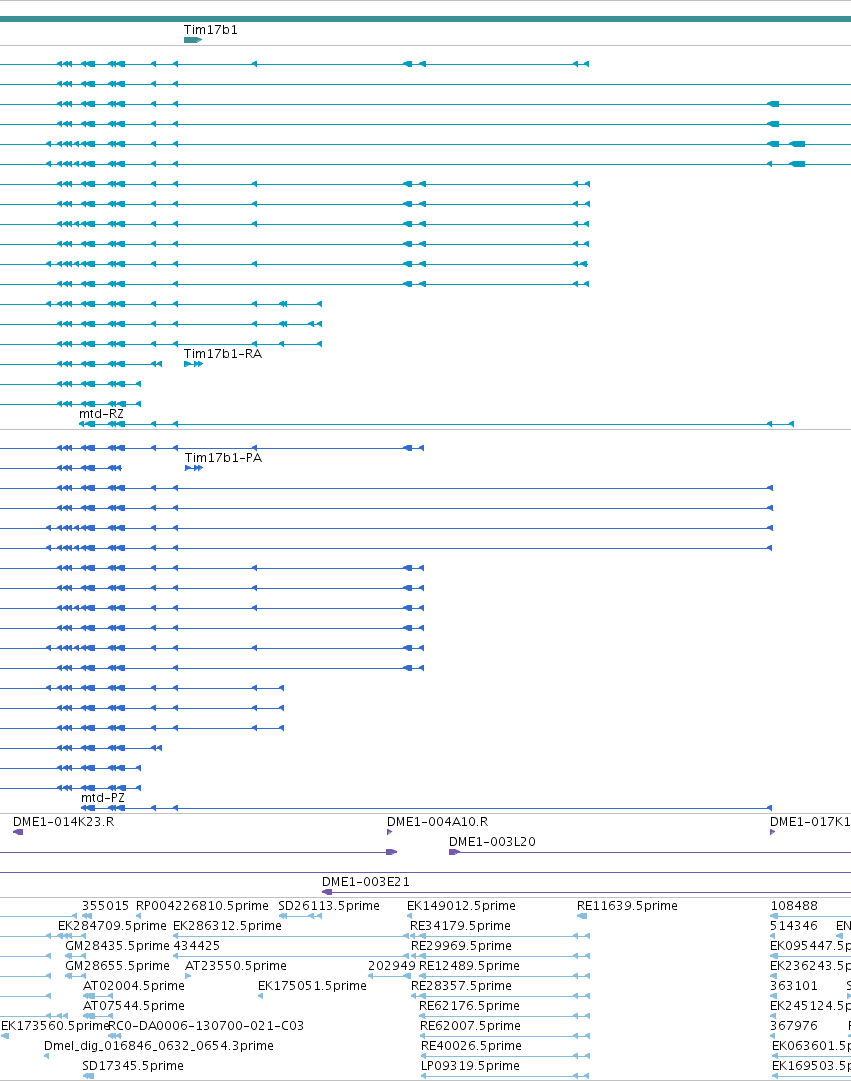Select the RE11639.5prime label
The height and width of the screenshot is (1081, 851).
click(x=628, y=906)
